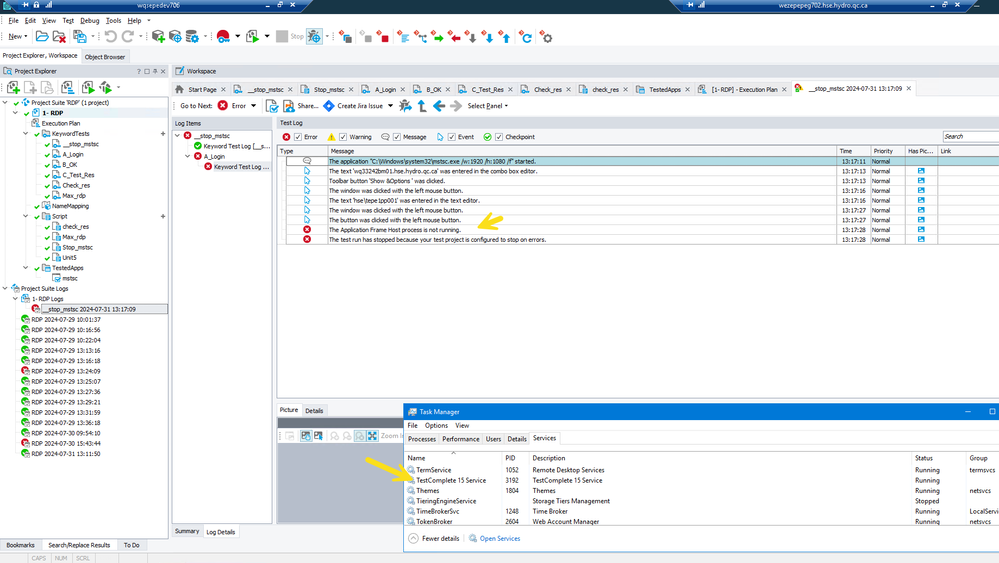999x563 pixels.
Task: Click the Undo icon in main toolbar
Action: tap(111, 37)
